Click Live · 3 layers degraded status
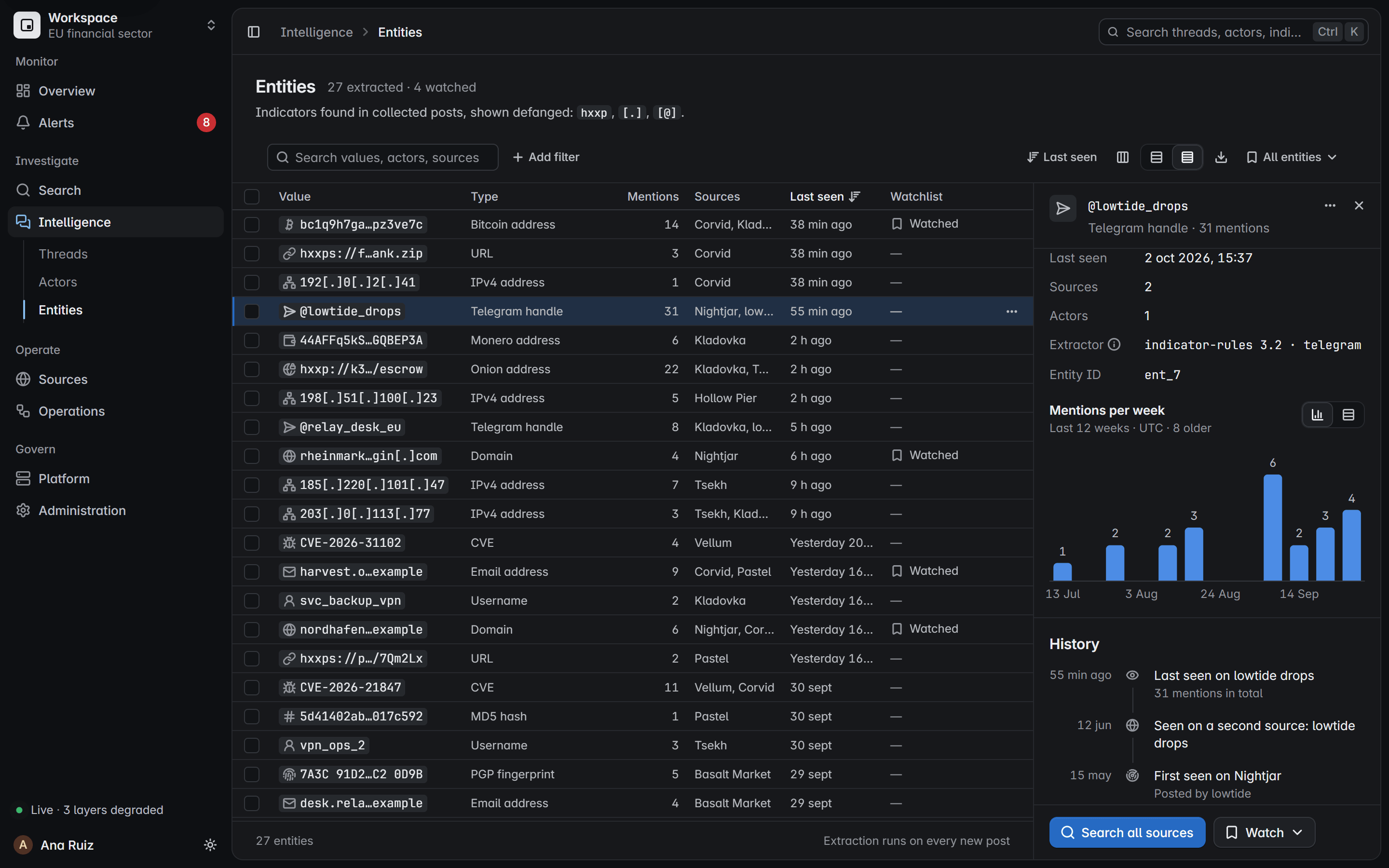1389x868 pixels. click(90, 810)
